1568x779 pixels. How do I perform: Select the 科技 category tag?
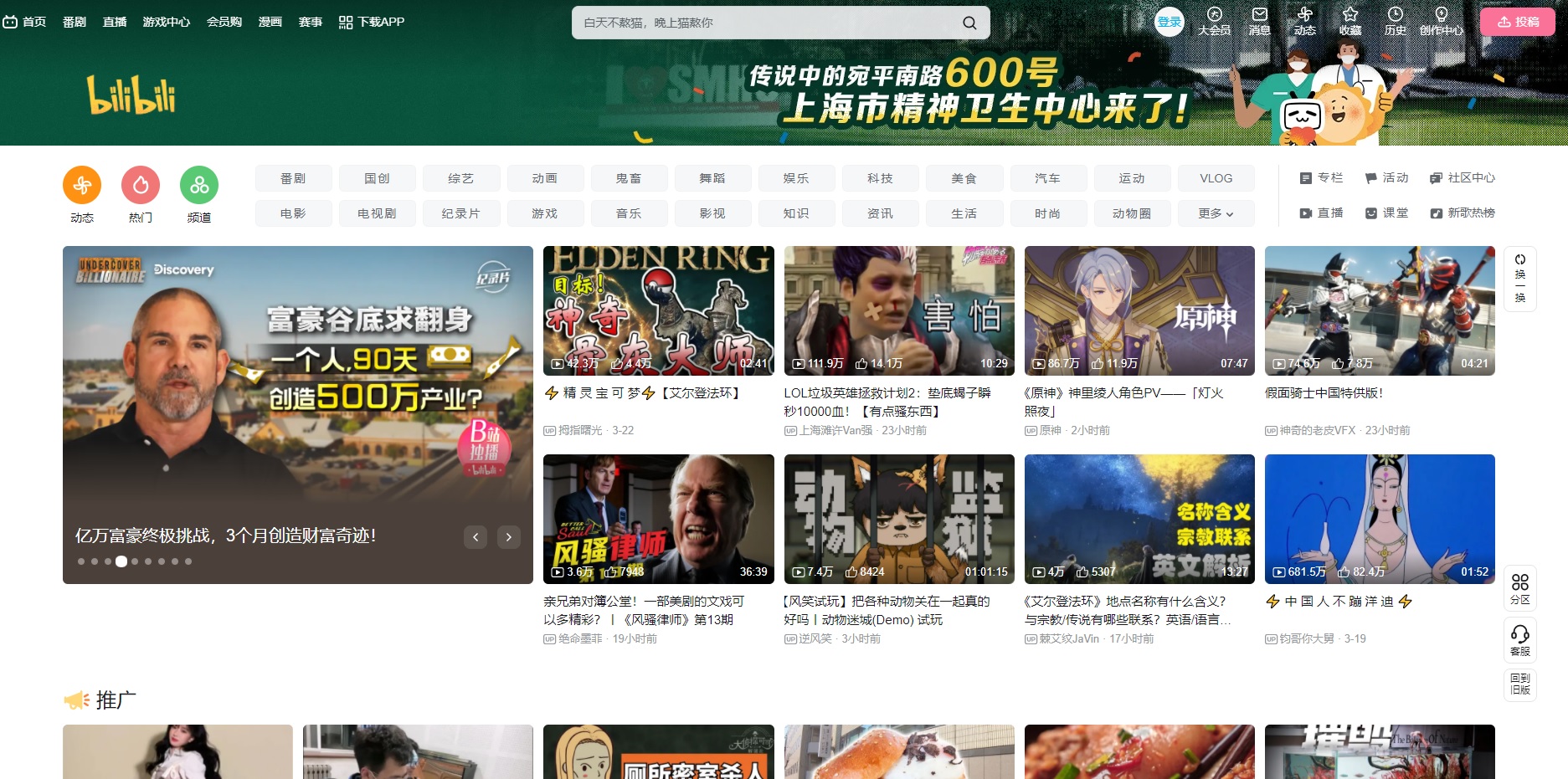coord(880,178)
